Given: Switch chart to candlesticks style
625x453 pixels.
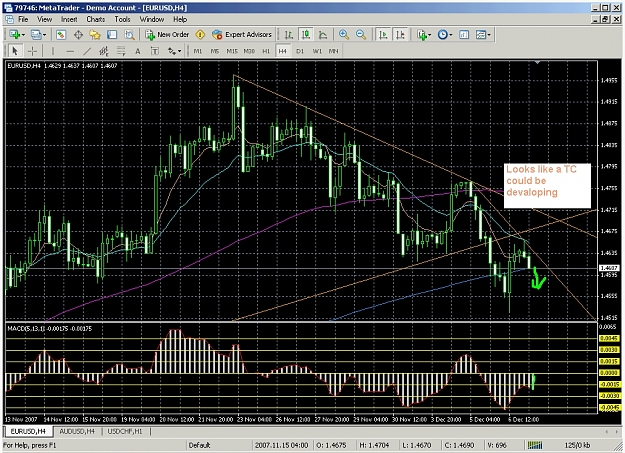Looking at the screenshot, I should click(x=306, y=35).
